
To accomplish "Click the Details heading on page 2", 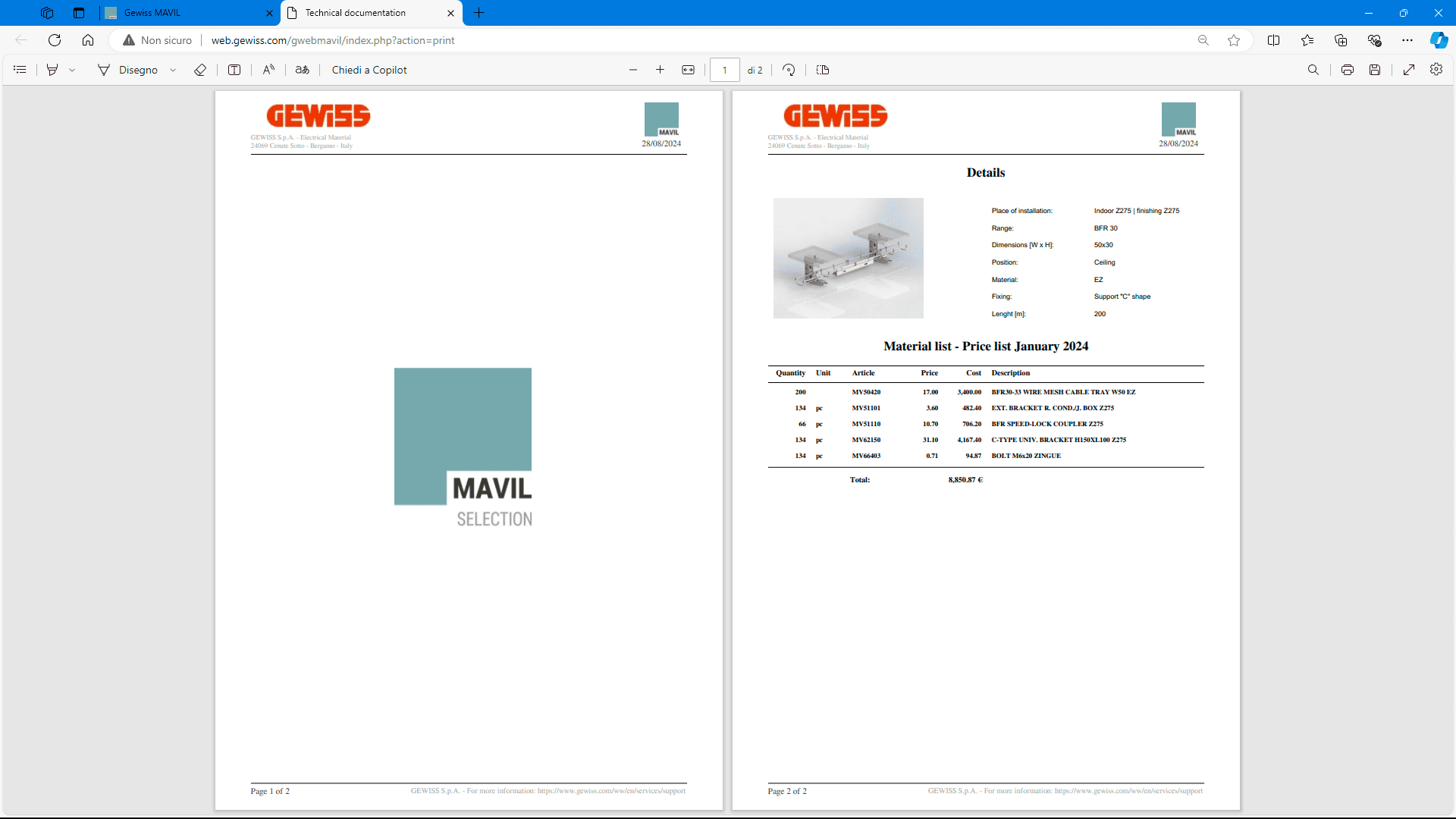I will [986, 173].
